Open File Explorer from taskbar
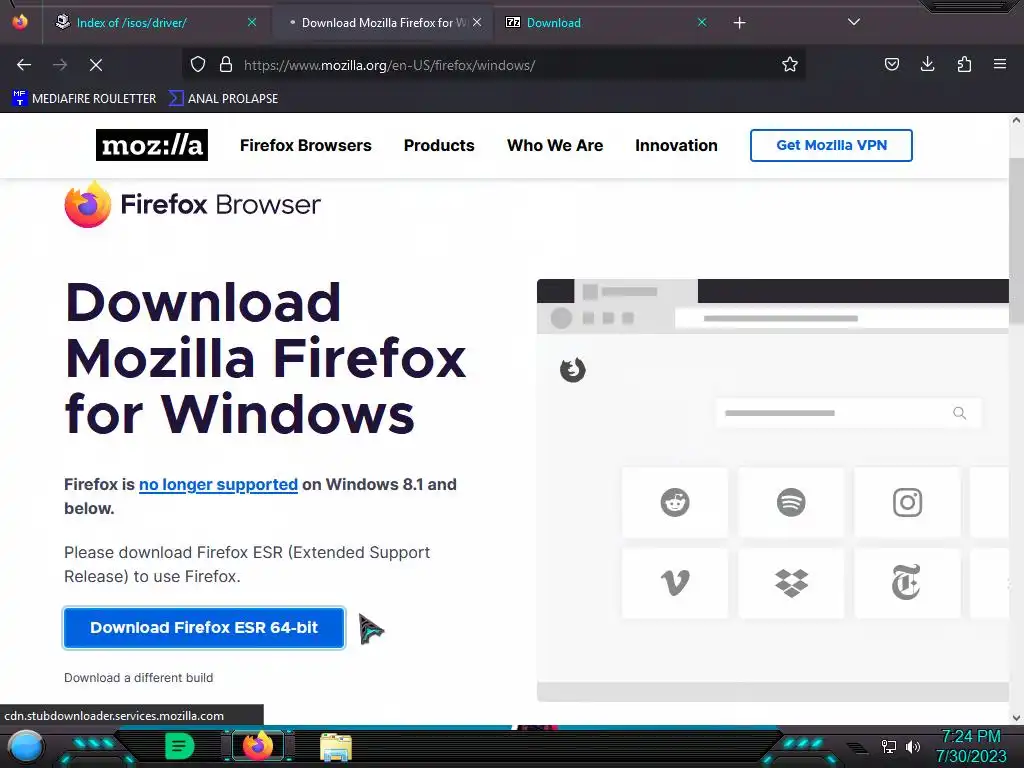Image resolution: width=1024 pixels, height=768 pixels. click(x=336, y=747)
